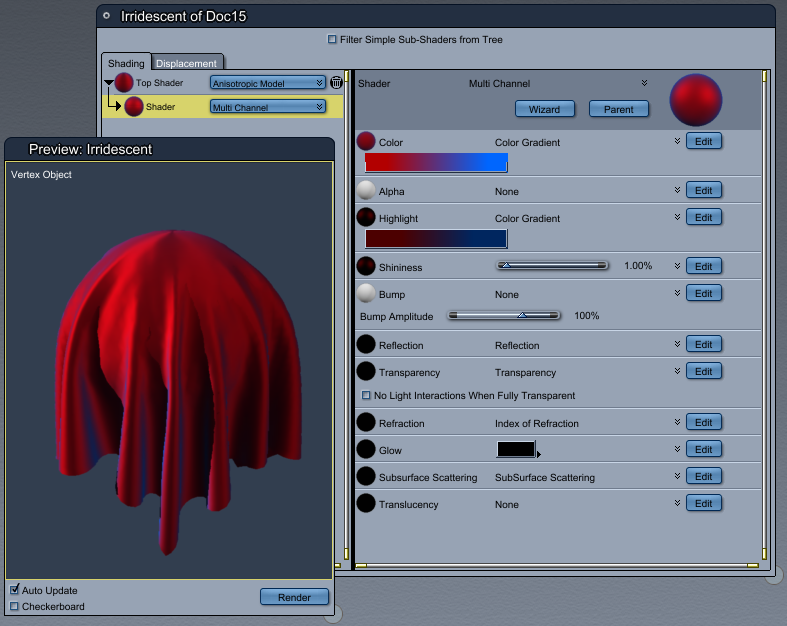Click the large shader preview sphere
Image resolution: width=787 pixels, height=626 pixels.
[x=696, y=100]
